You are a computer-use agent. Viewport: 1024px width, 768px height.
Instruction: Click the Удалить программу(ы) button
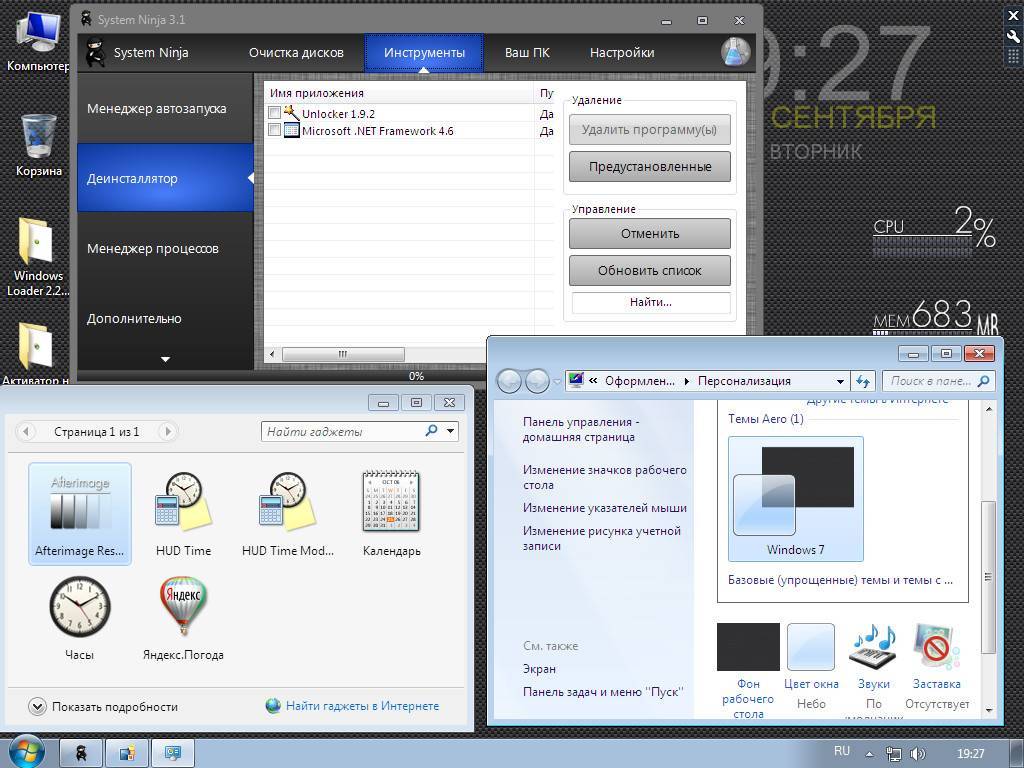pos(650,129)
